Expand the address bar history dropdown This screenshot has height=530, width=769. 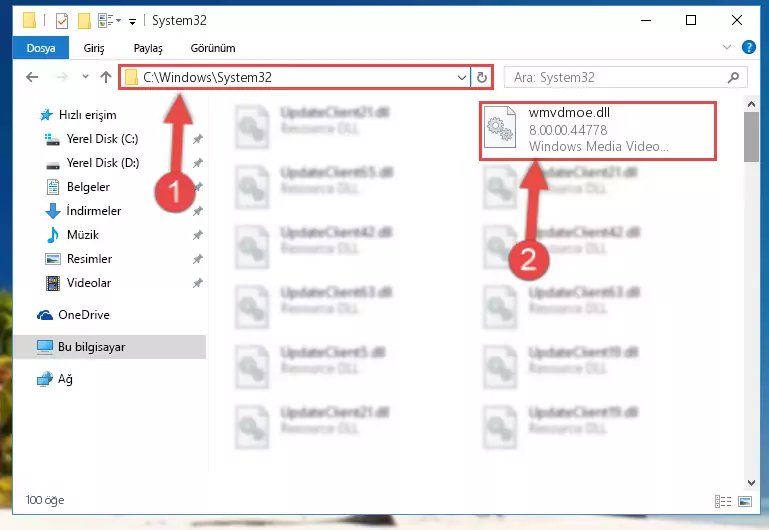point(461,77)
